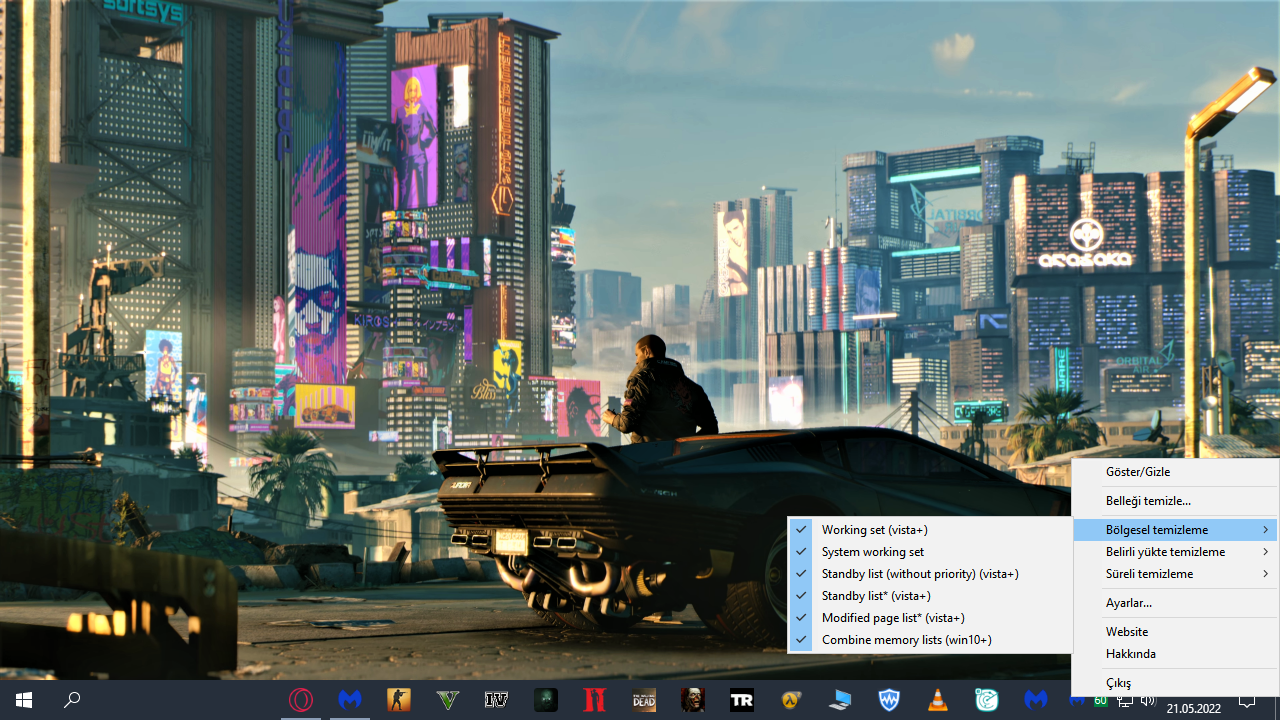Launch Half-Life lambda icon in taskbar

tap(791, 700)
